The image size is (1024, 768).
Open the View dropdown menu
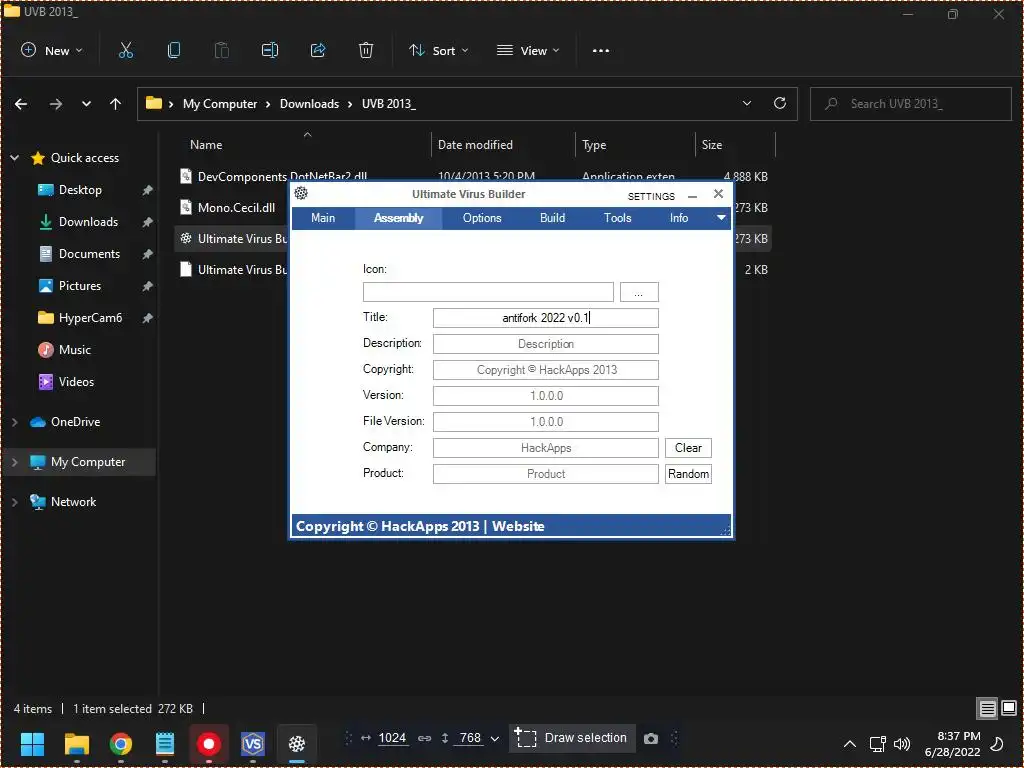click(528, 50)
